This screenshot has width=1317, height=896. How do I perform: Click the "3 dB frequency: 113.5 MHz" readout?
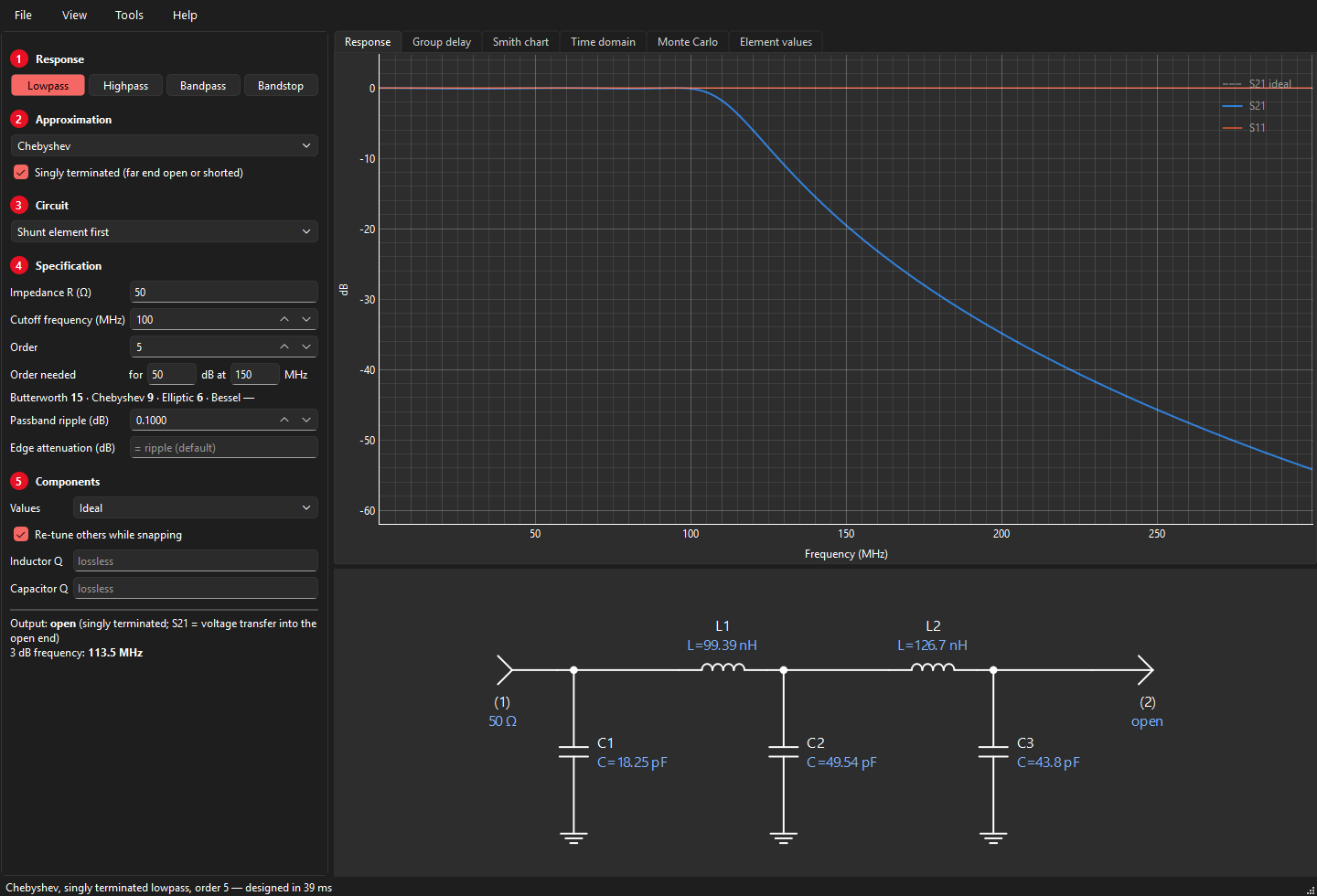point(76,653)
